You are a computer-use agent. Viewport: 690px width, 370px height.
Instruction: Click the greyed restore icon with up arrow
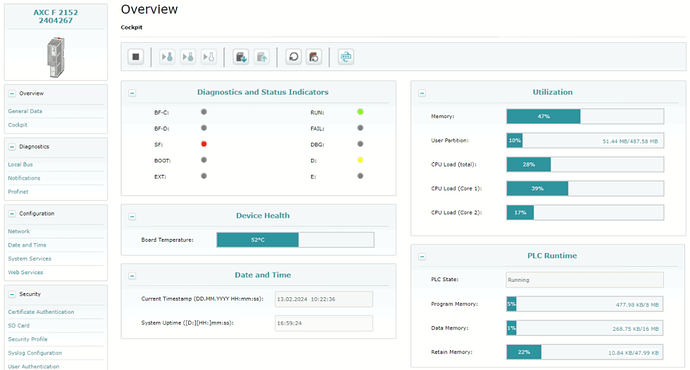(262, 57)
